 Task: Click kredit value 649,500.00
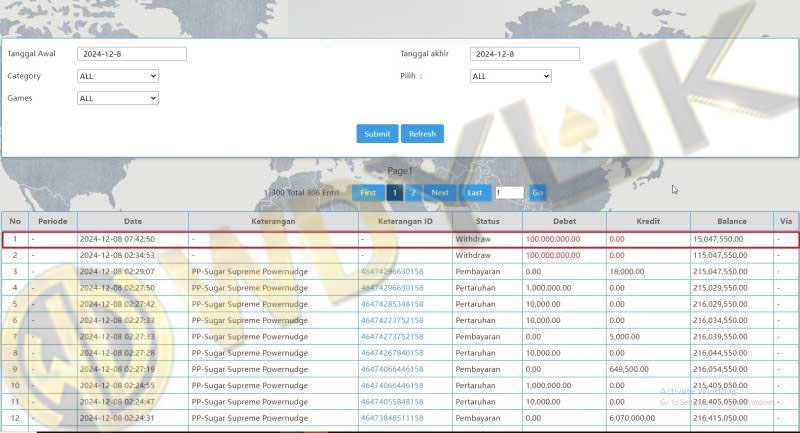click(629, 369)
